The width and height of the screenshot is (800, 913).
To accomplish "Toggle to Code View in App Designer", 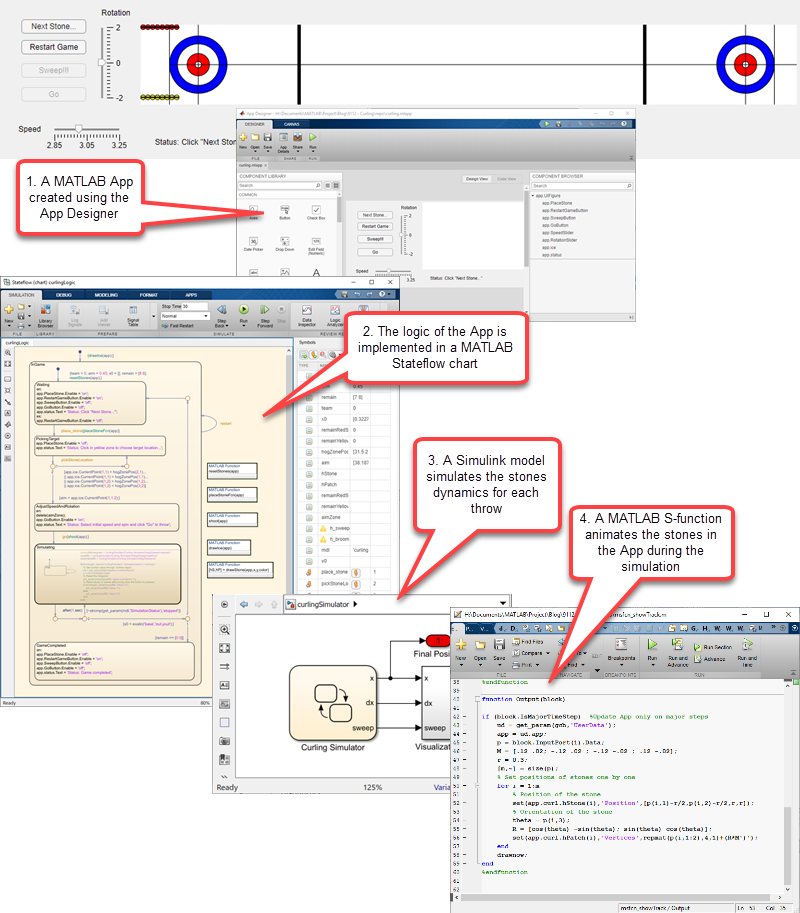I will (x=507, y=179).
